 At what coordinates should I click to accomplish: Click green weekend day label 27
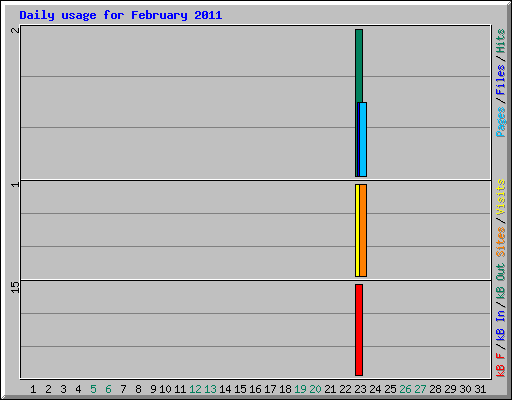pos(420,389)
